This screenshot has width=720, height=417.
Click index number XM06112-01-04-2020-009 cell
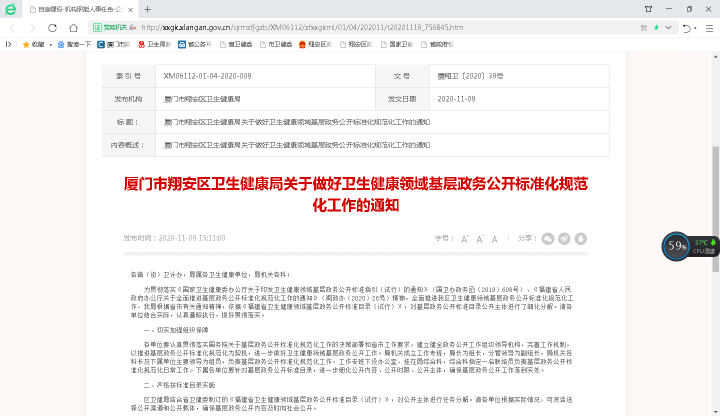click(x=265, y=76)
